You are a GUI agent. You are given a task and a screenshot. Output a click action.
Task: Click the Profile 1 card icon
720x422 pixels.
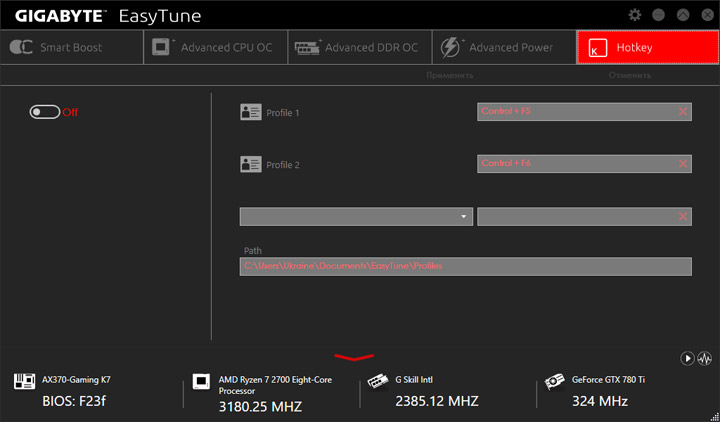tap(251, 112)
